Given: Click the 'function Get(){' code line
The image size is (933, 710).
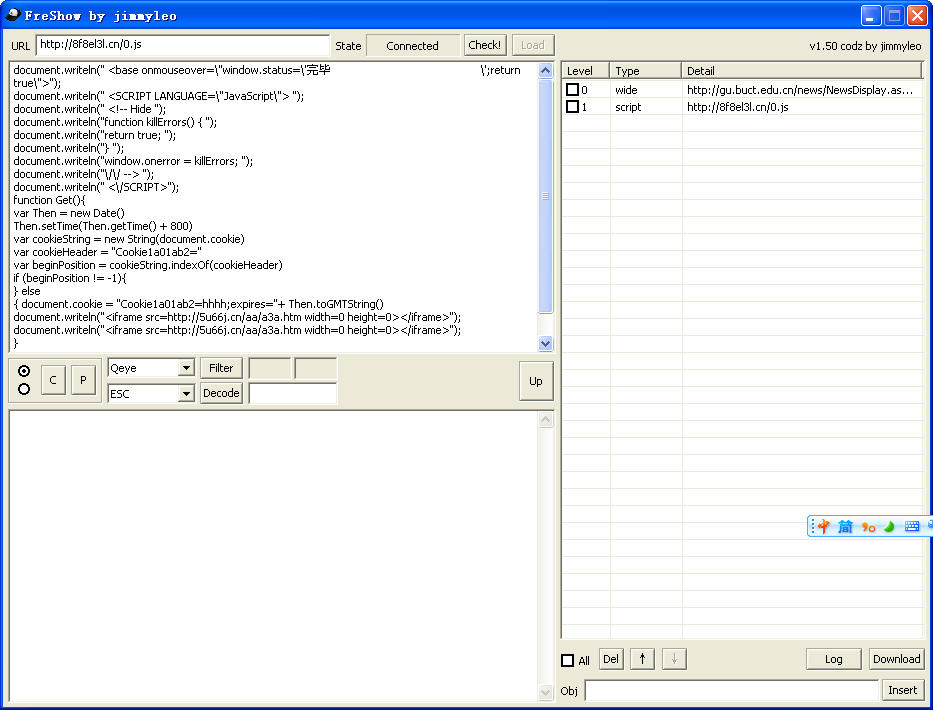Looking at the screenshot, I should [49, 200].
